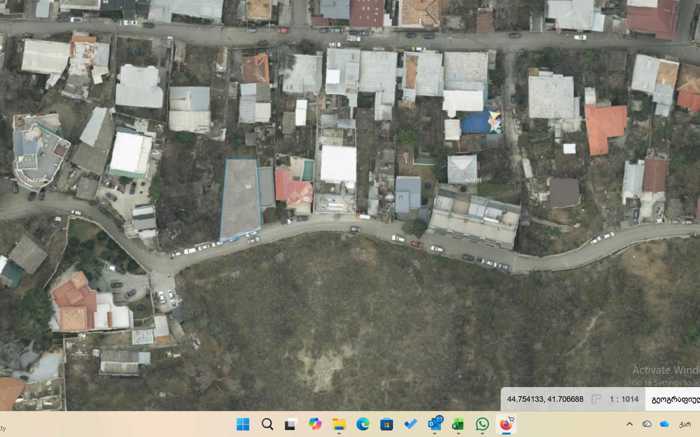Change the input language indicator
Viewport: 700px width, 437px height.
pyautogui.click(x=686, y=424)
